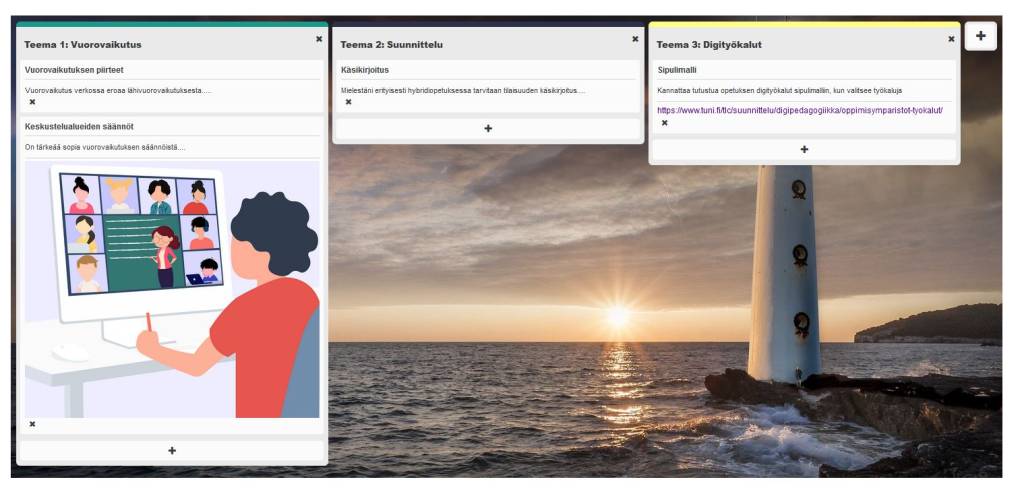Remove the Teema 1: Vuorovaikutus column
This screenshot has width=1024, height=488.
pos(319,39)
